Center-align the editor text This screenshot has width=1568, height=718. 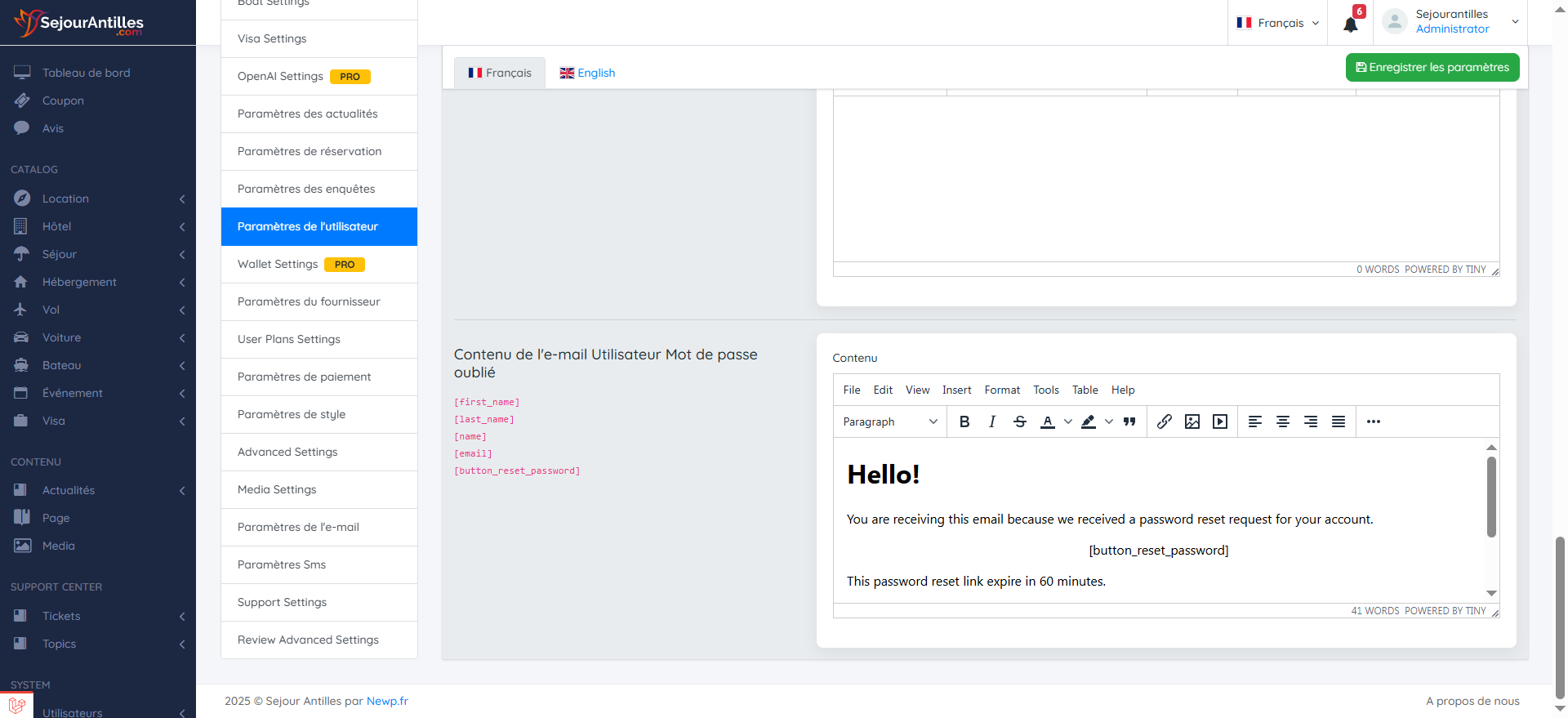[x=1283, y=421]
